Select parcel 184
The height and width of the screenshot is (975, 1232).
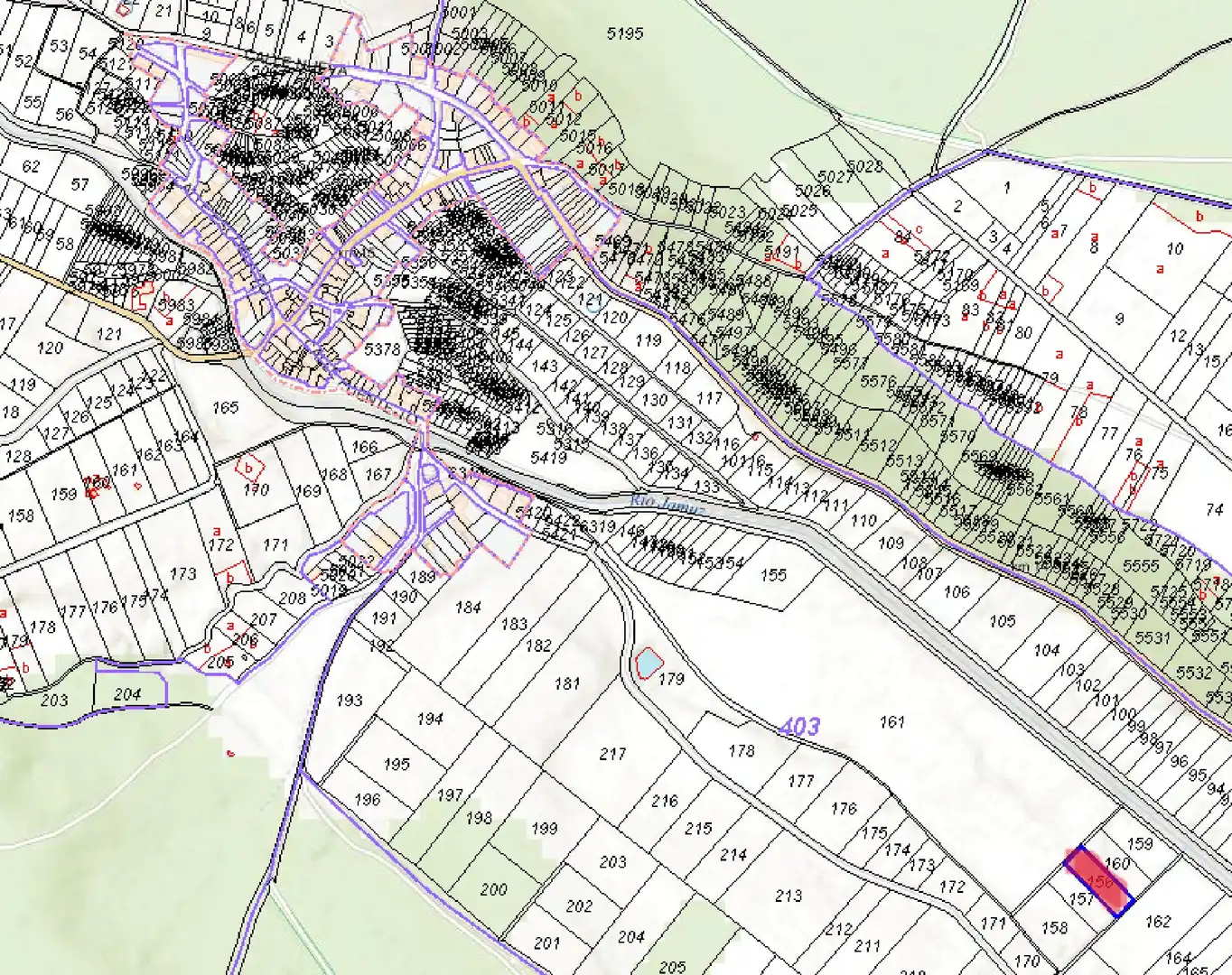[468, 608]
